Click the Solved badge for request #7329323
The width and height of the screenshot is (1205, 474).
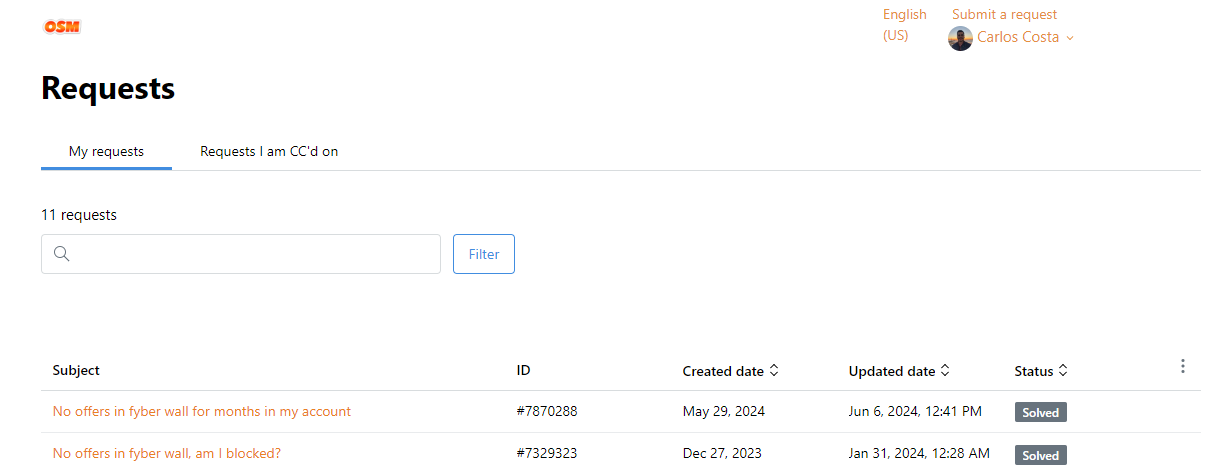tap(1041, 455)
